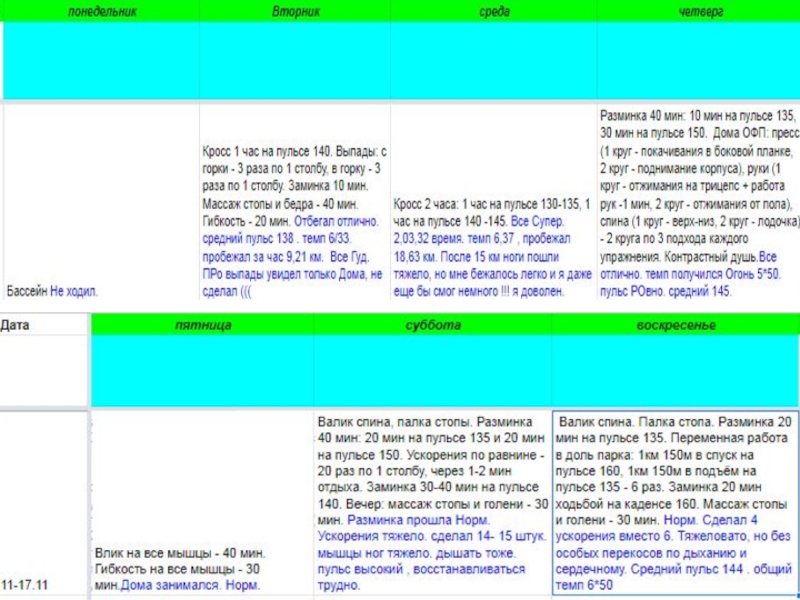Select the пятница header cell
The width and height of the screenshot is (800, 600).
(x=203, y=325)
